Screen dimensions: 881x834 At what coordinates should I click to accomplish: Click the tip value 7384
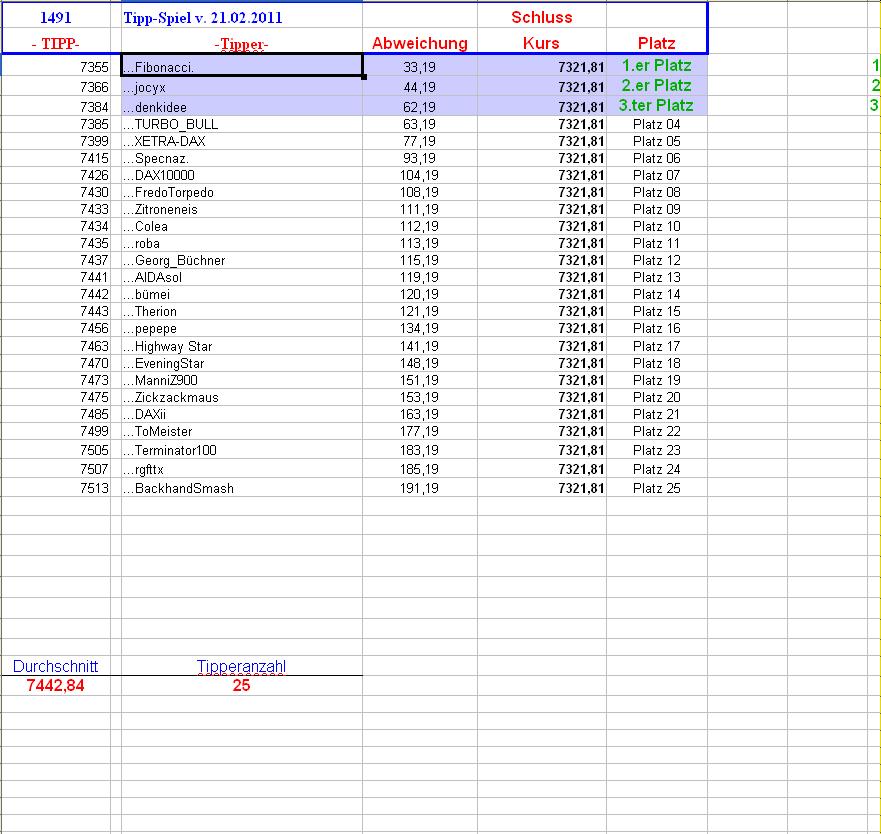pyautogui.click(x=94, y=107)
